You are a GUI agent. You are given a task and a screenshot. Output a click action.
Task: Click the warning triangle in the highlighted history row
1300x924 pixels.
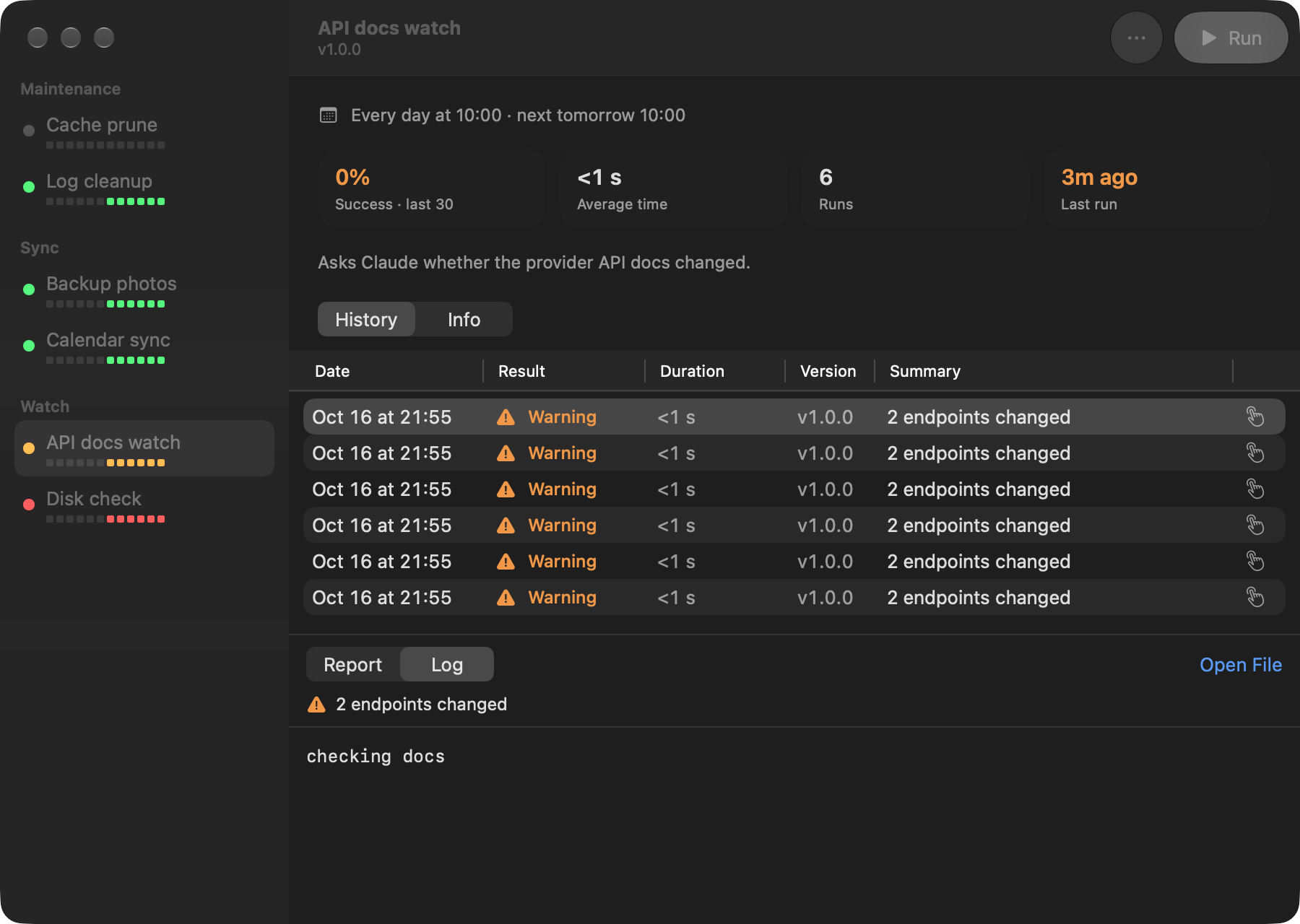pos(506,417)
